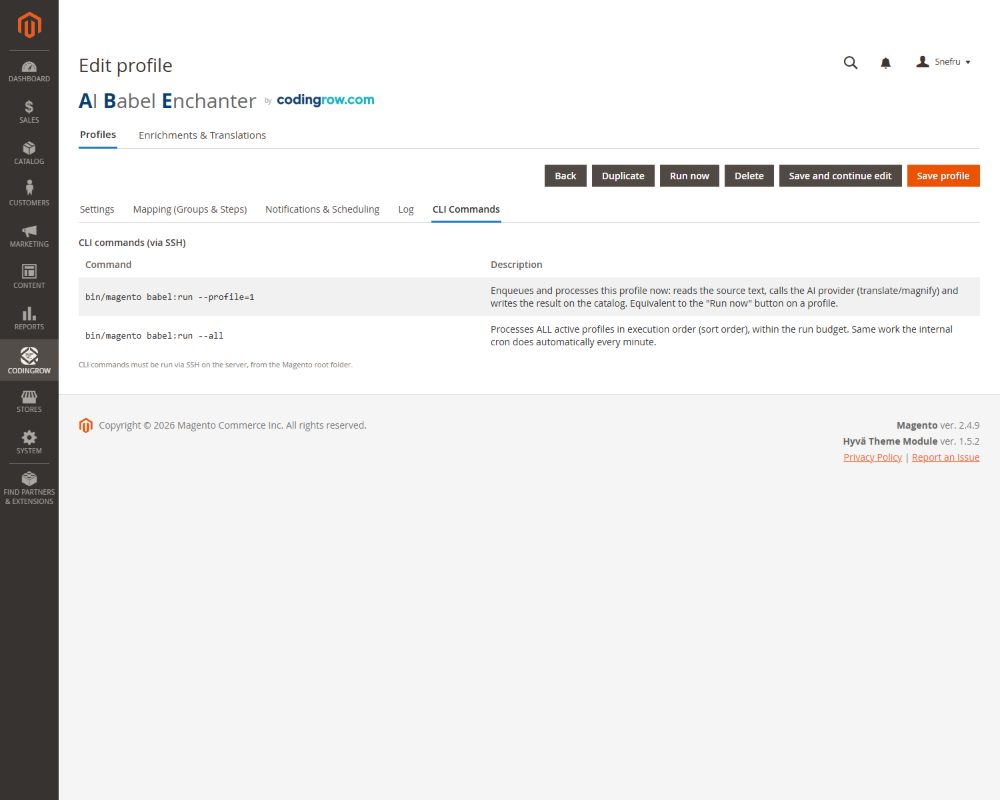Click Save and continue edit
This screenshot has height=800, width=1000.
(x=840, y=176)
